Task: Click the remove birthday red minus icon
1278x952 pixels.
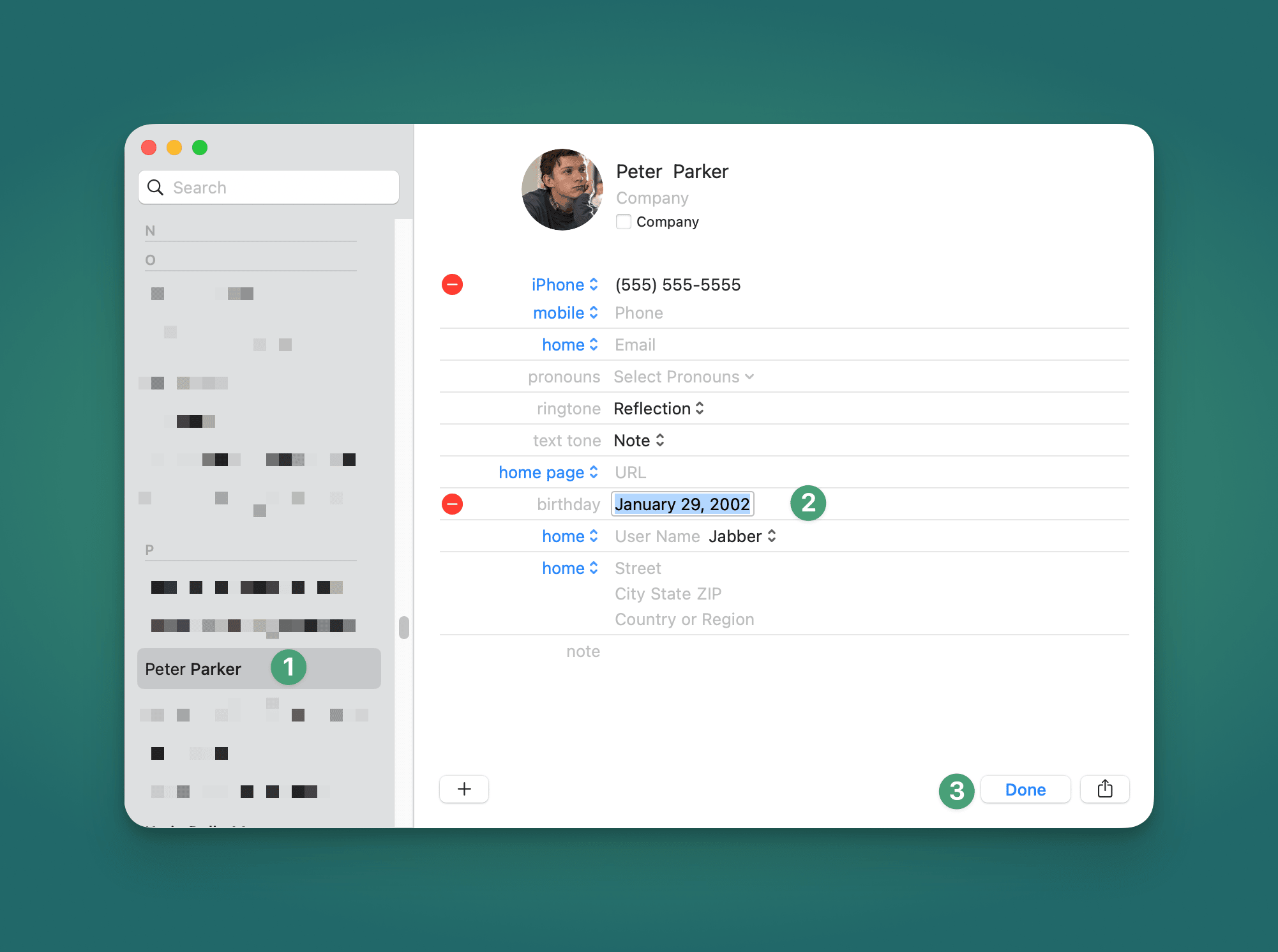Action: coord(452,504)
